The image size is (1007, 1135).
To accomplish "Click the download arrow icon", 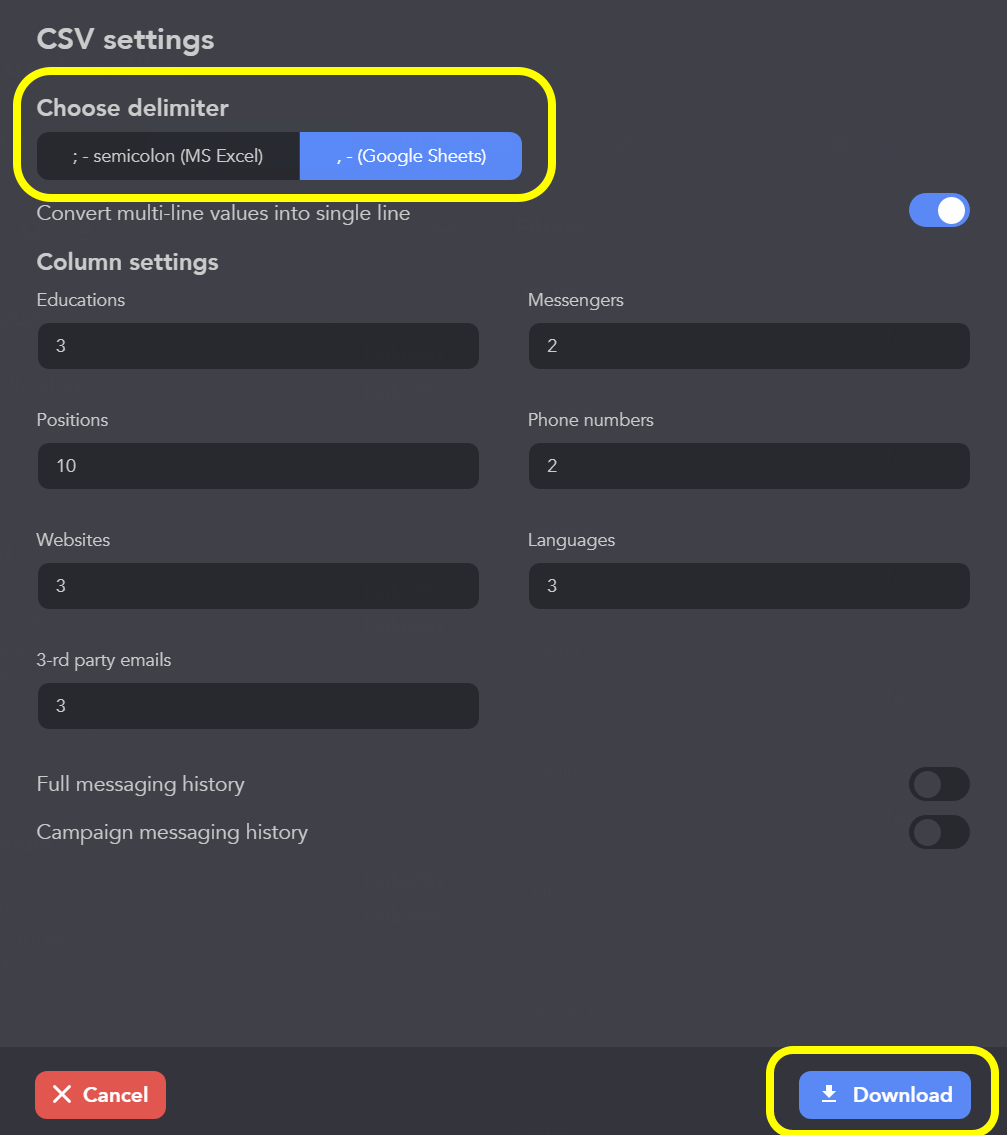I will (829, 1094).
